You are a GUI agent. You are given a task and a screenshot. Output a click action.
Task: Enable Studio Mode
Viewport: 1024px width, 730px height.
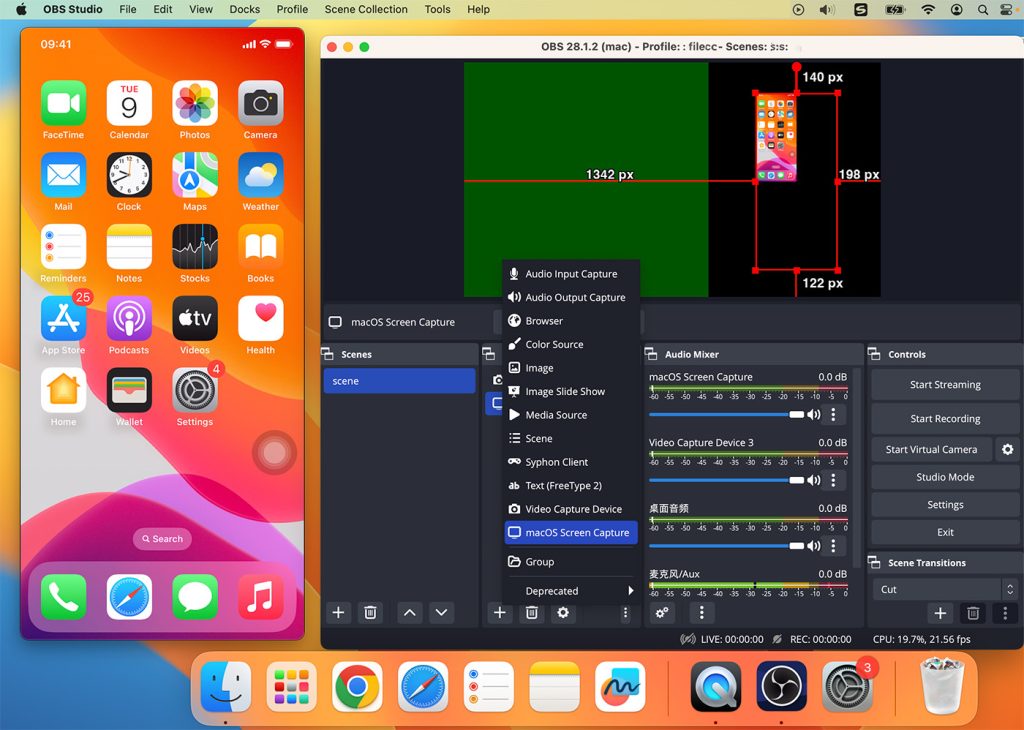(945, 477)
